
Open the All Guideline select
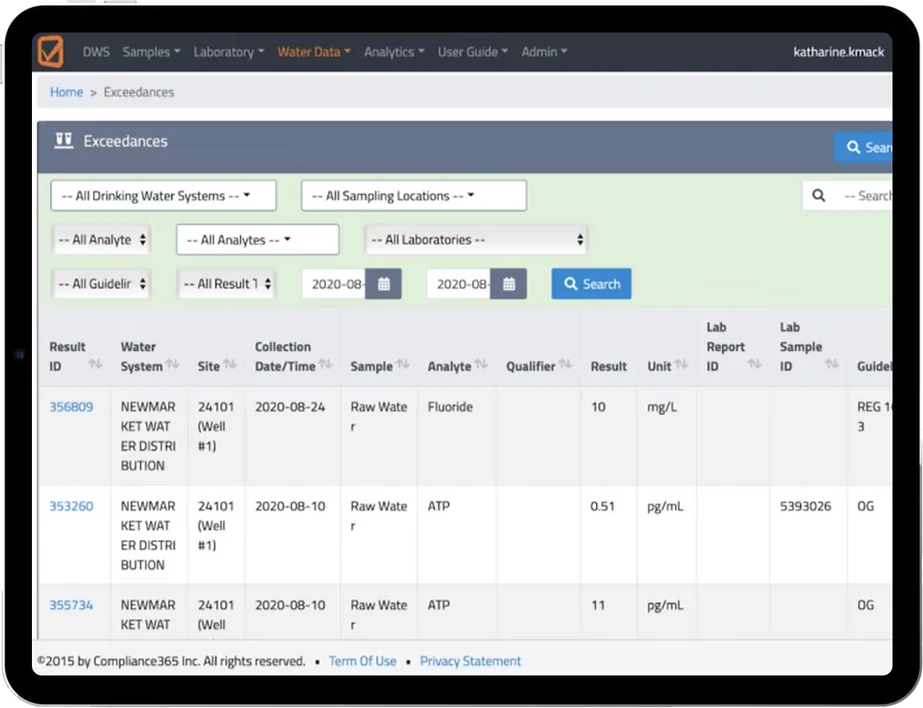(x=102, y=284)
